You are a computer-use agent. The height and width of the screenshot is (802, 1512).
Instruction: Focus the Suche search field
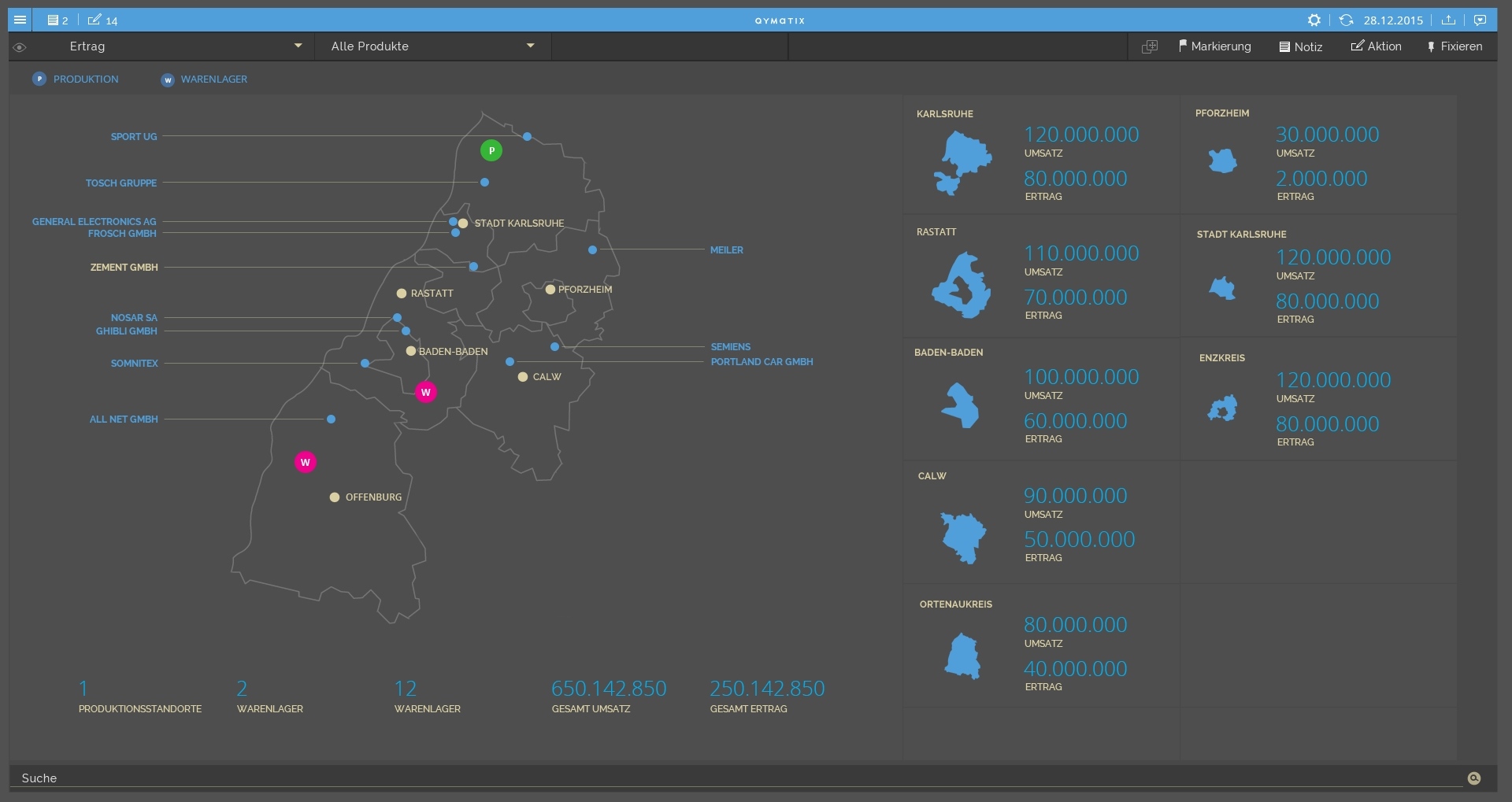coord(736,778)
